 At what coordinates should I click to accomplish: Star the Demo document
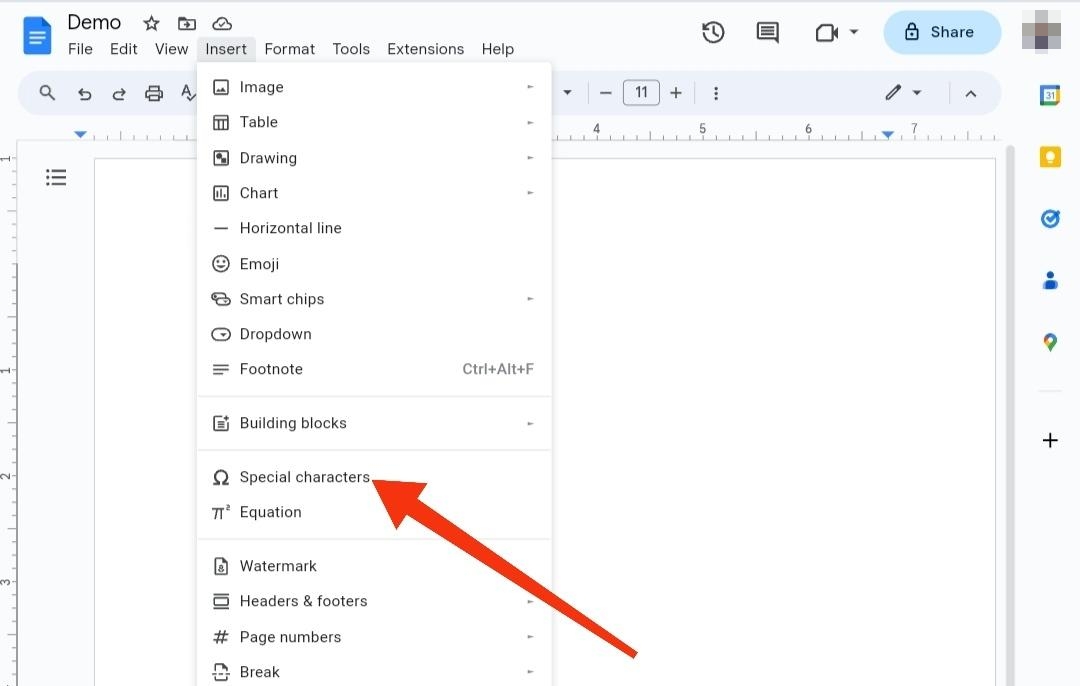(x=151, y=22)
